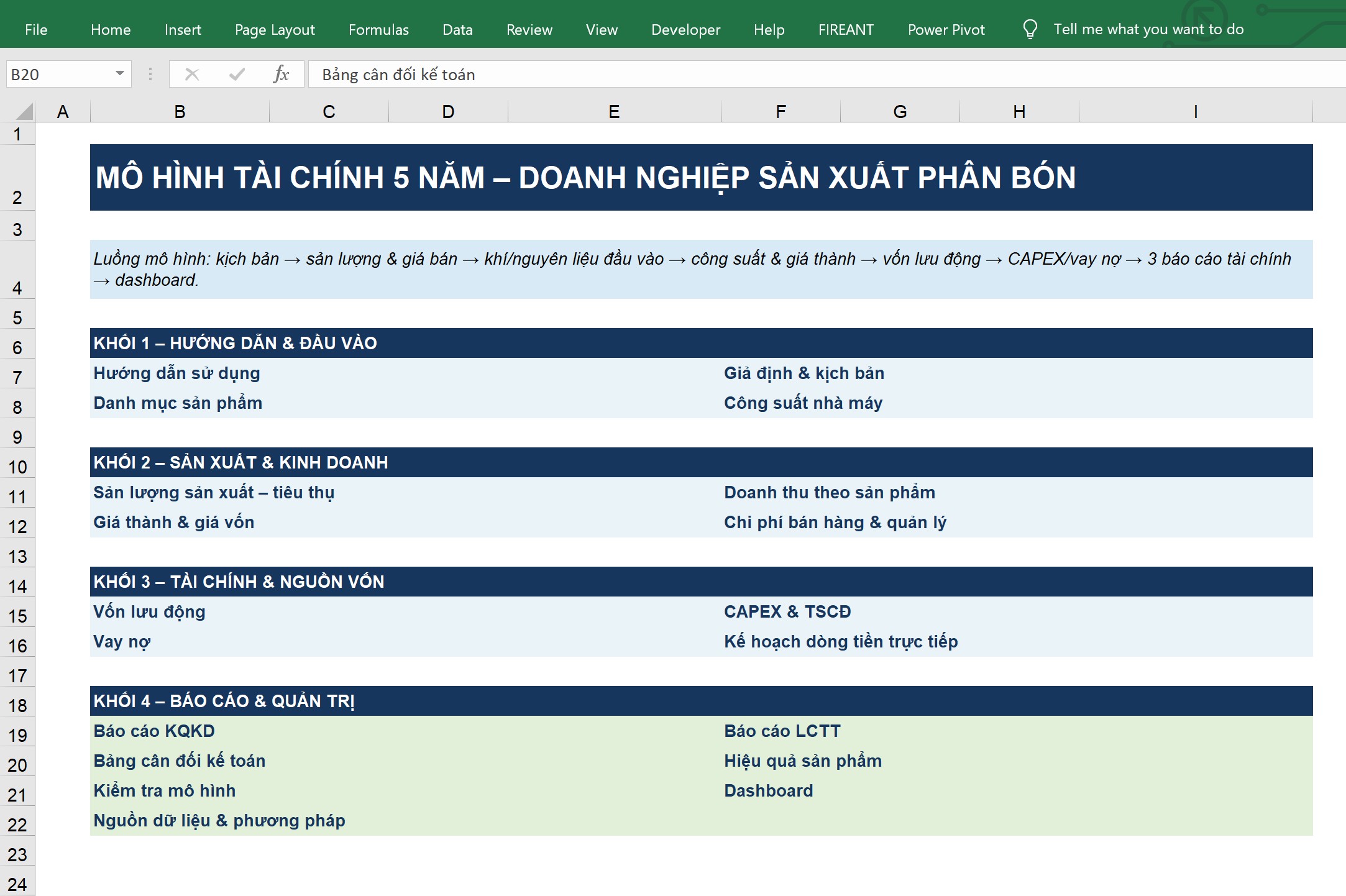Open the FIREANT add-in tab

(x=846, y=29)
